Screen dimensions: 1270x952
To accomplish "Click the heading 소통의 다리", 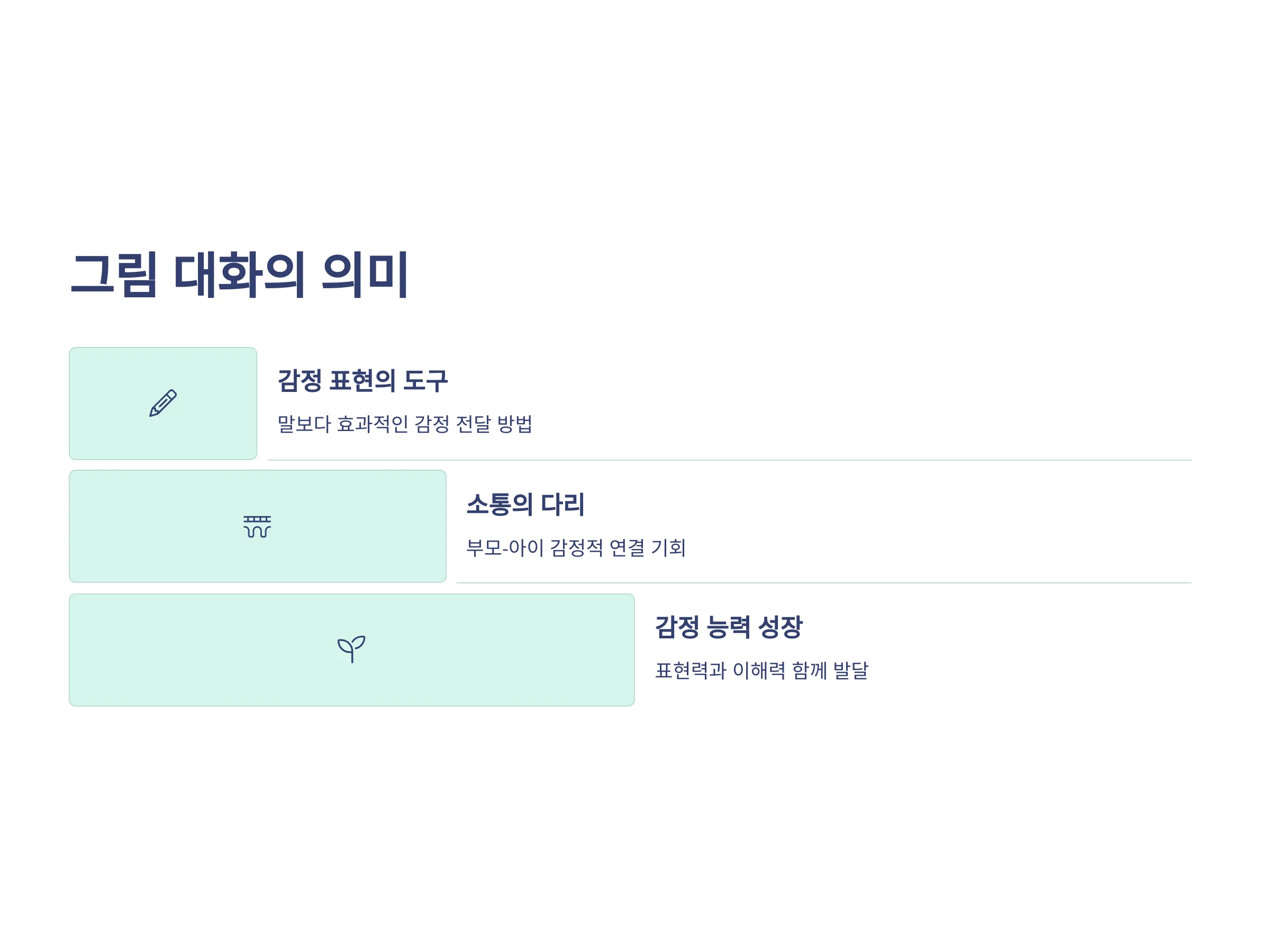I will coord(525,504).
